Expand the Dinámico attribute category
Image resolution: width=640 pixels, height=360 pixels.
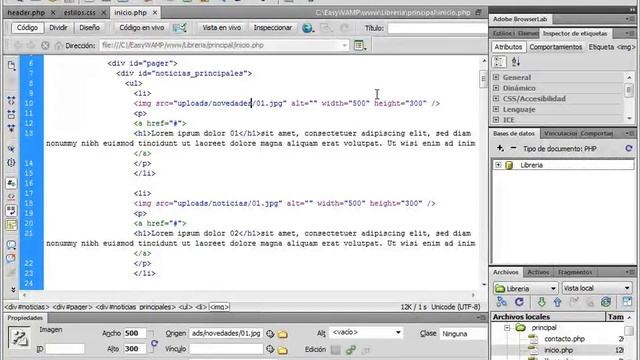click(496, 88)
